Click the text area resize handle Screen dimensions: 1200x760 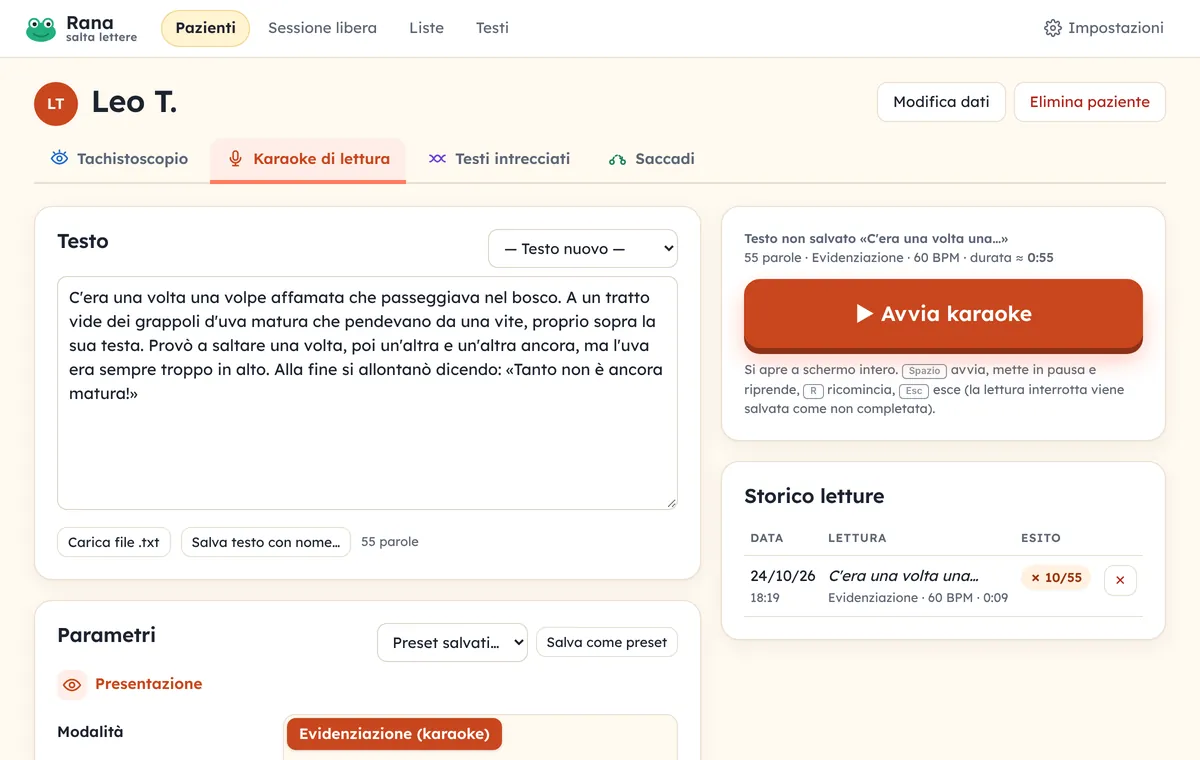tap(671, 503)
